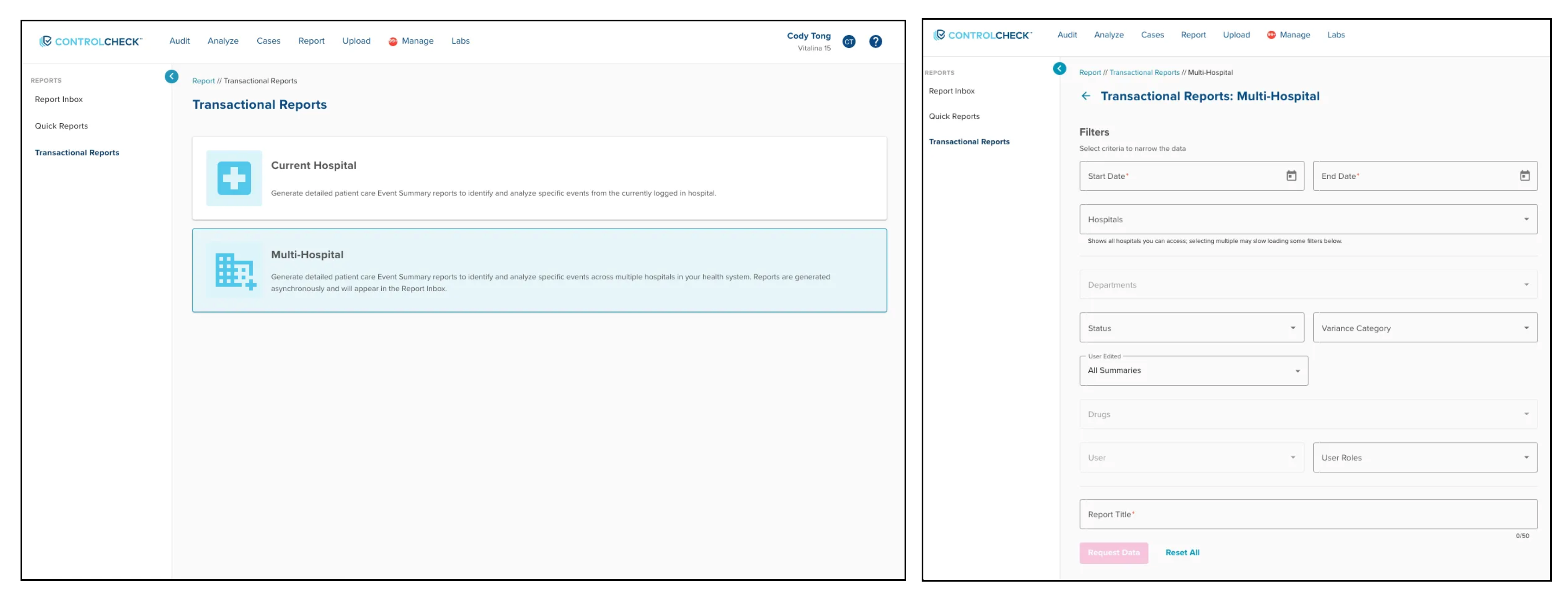
Task: Click the help question mark icon
Action: [x=875, y=41]
